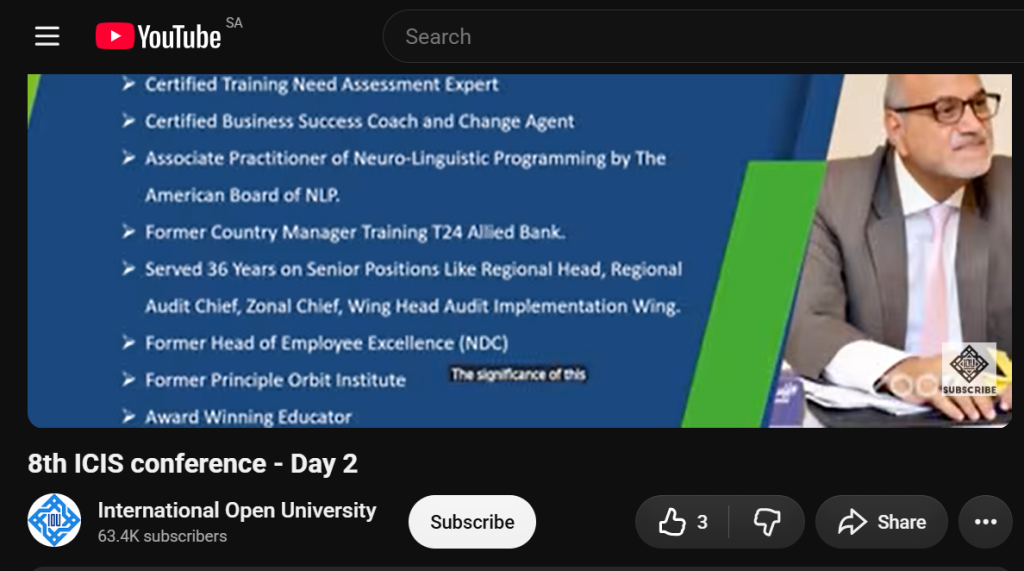
Task: Dislike the video with thumbs-down
Action: pos(767,522)
